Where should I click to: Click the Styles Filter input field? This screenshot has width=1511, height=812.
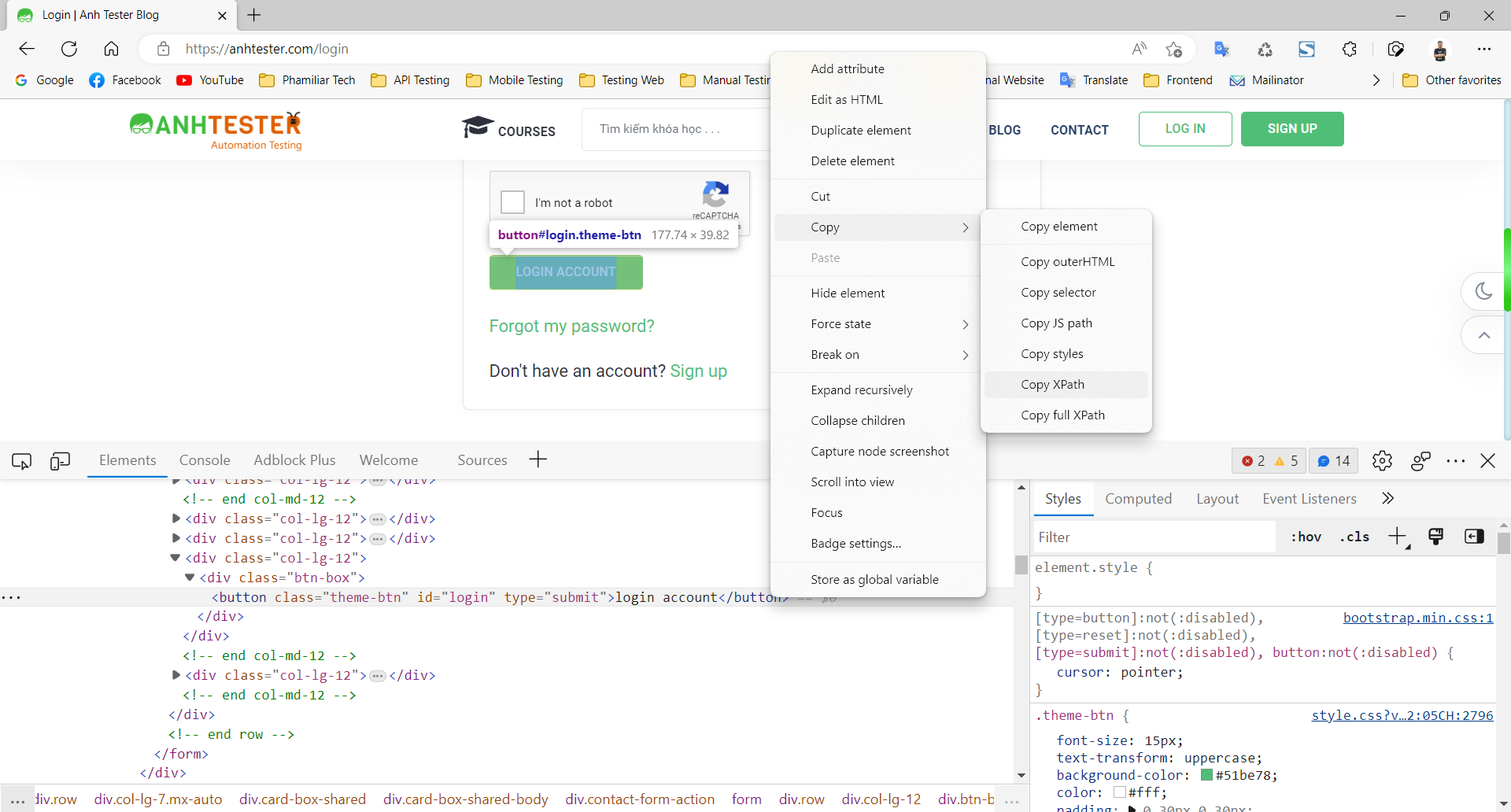click(x=1152, y=537)
